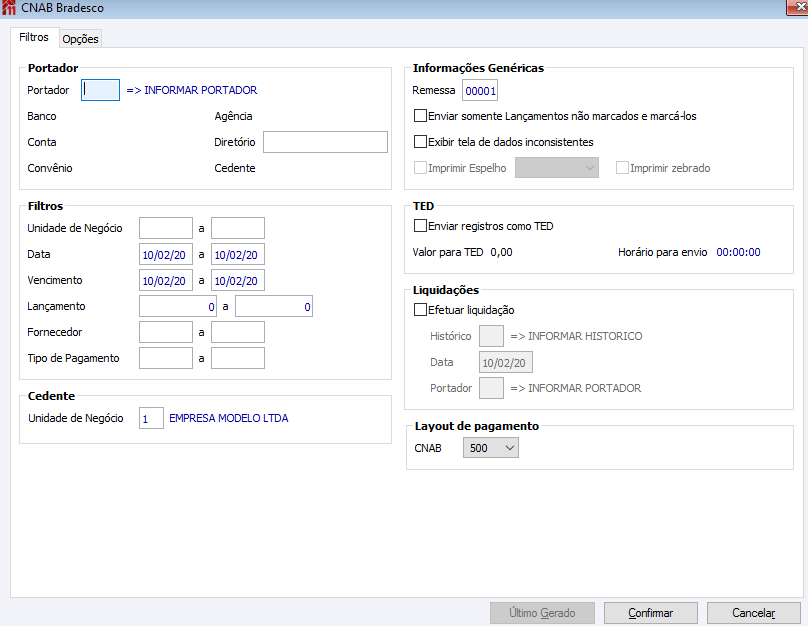Select the Filtros tab
Screen dimensions: 808x626
pos(34,37)
